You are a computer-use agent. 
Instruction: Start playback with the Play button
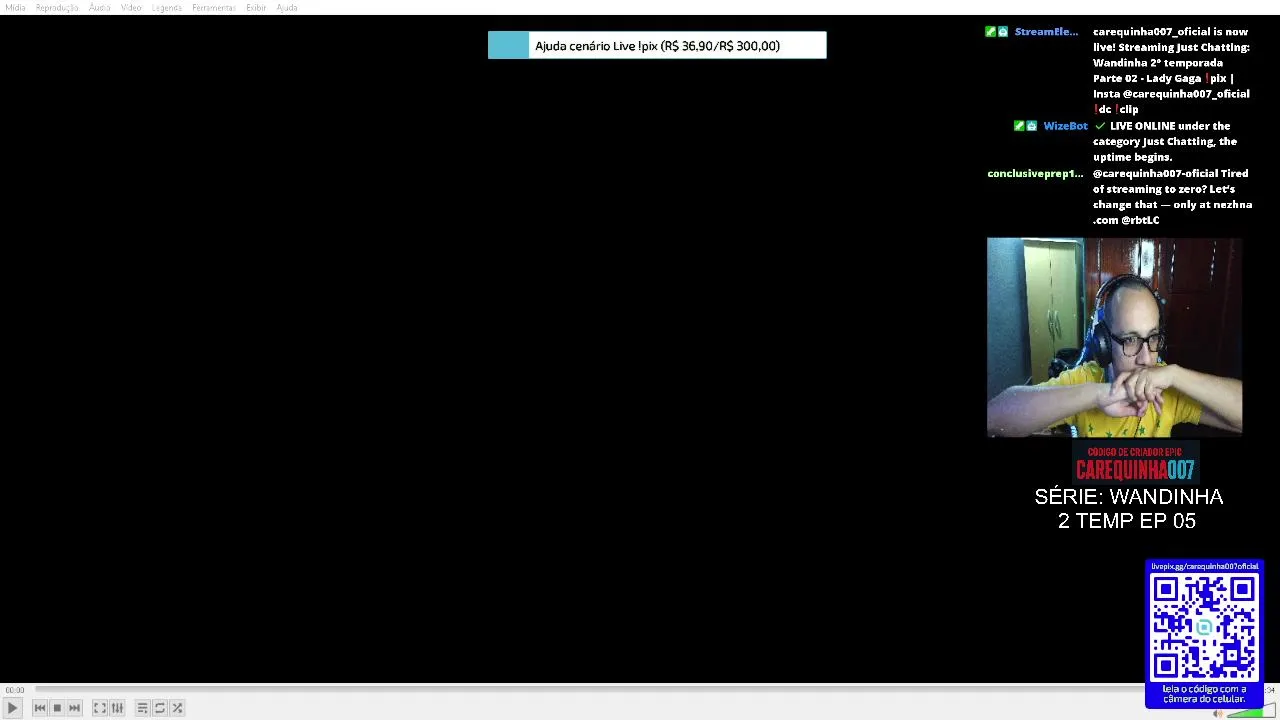[x=12, y=707]
